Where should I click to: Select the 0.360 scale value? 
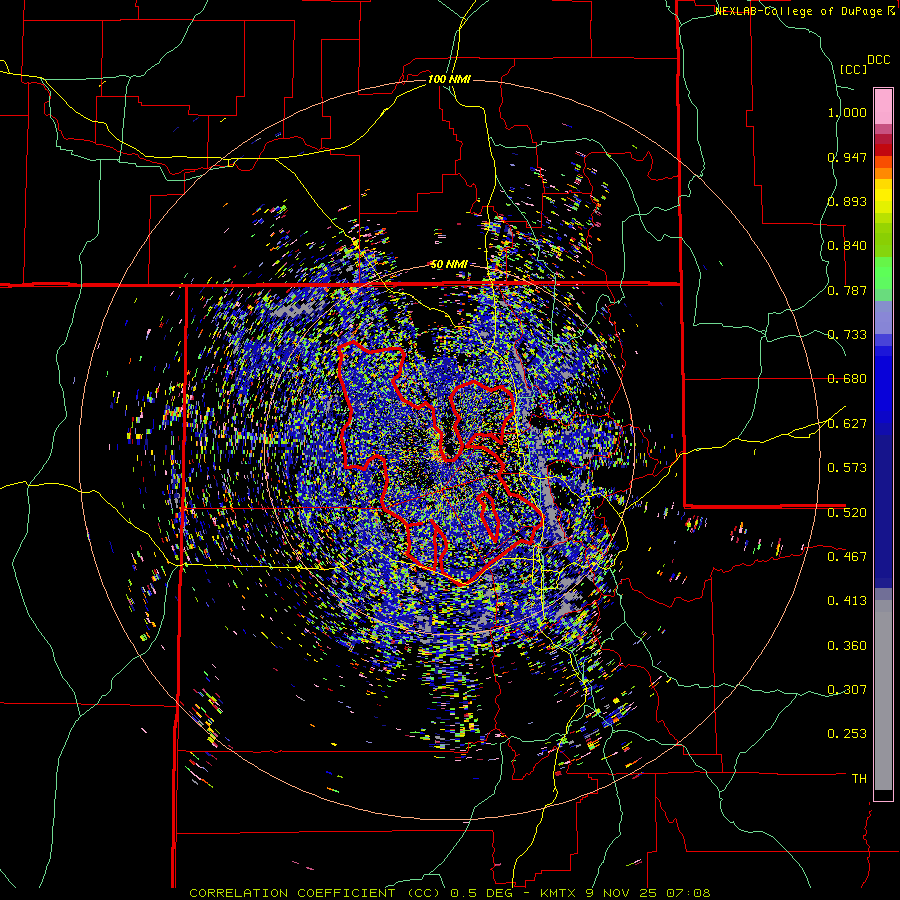[x=847, y=646]
